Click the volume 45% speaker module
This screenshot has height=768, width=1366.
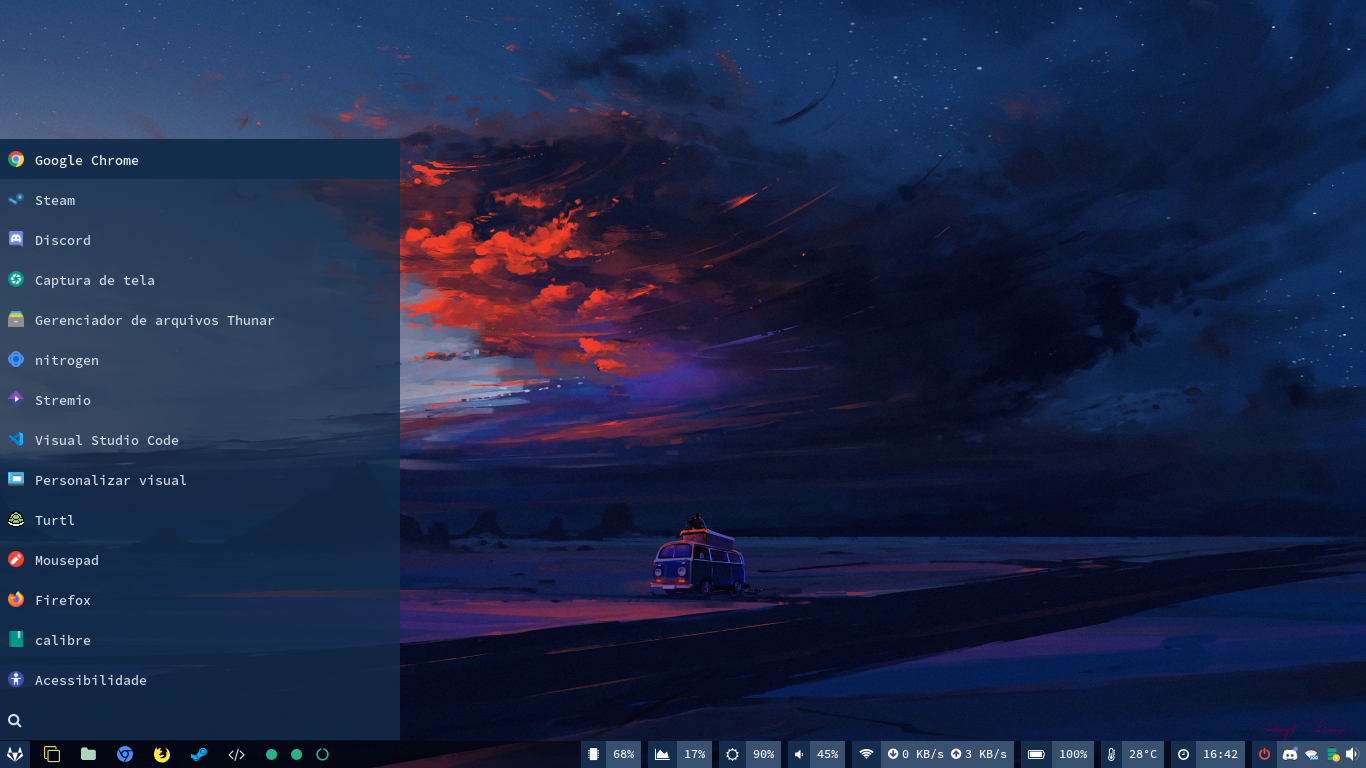click(816, 754)
